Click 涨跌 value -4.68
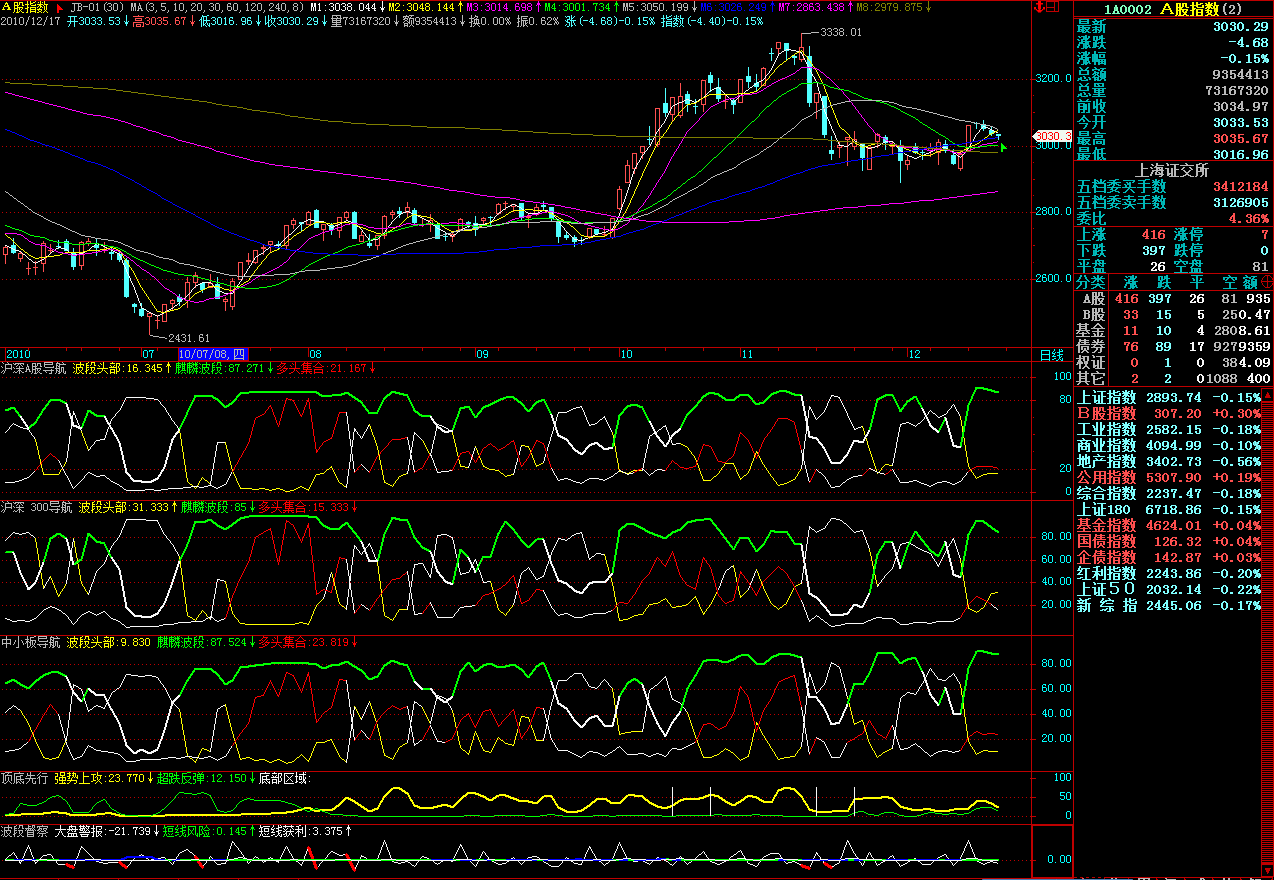The image size is (1274, 880). (x=1249, y=43)
